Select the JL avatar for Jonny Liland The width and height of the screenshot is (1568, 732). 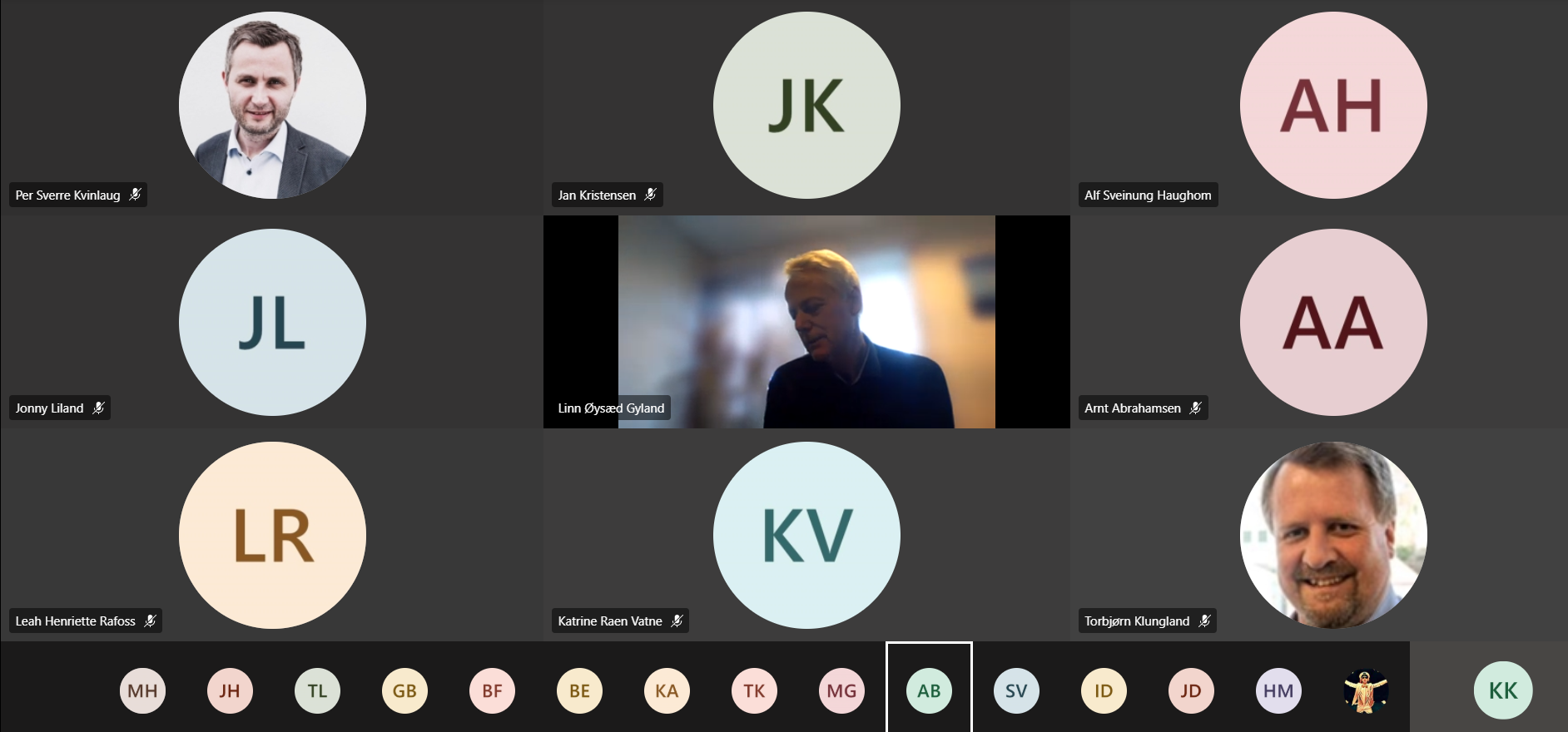272,322
